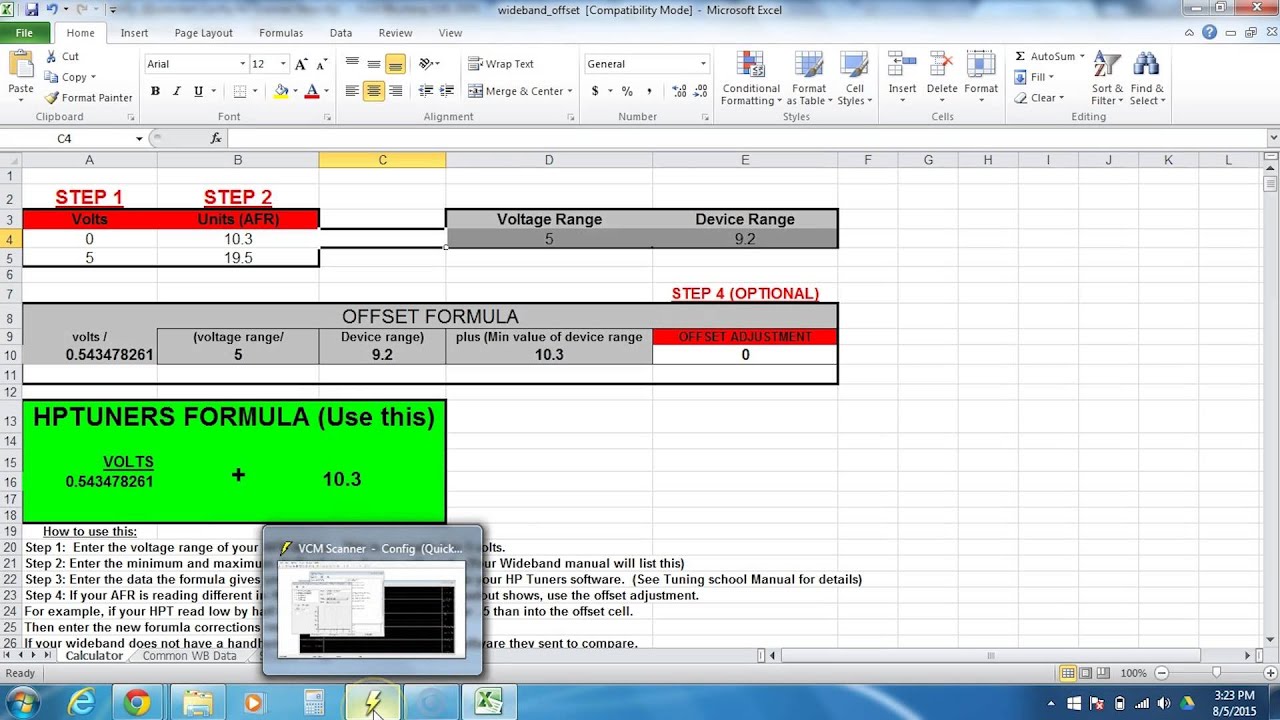Open Conditional Formatting menu
Image resolution: width=1280 pixels, height=720 pixels.
pos(750,78)
